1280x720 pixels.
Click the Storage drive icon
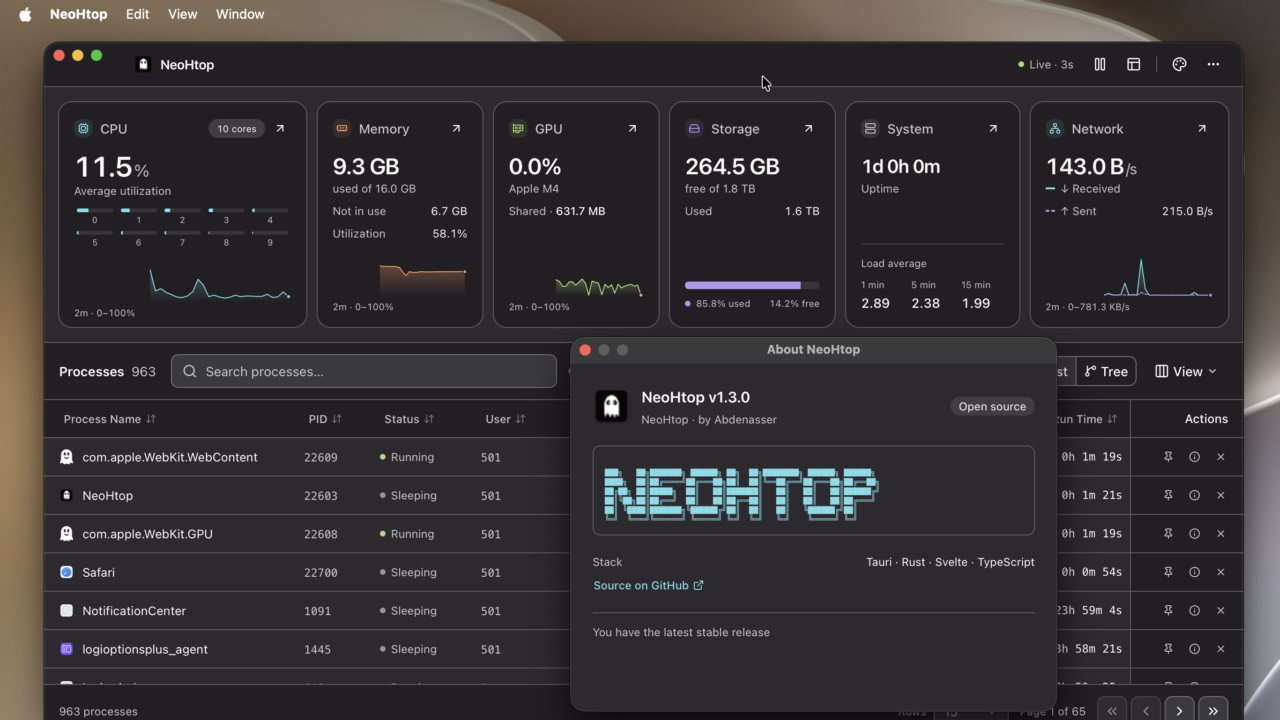694,128
